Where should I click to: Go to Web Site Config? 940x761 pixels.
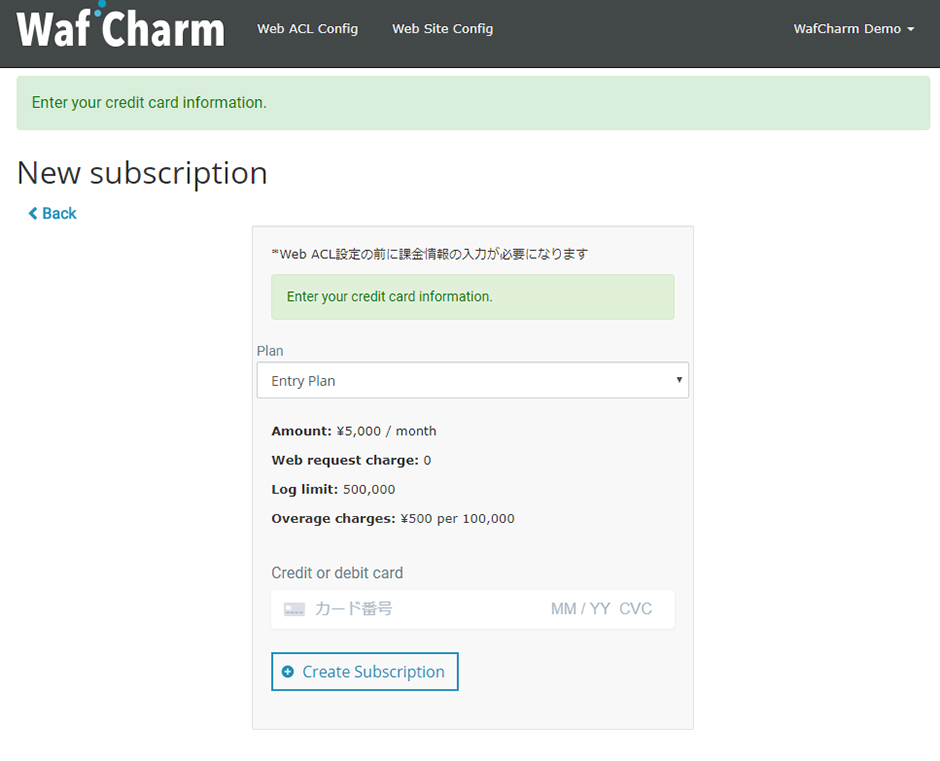click(x=442, y=29)
